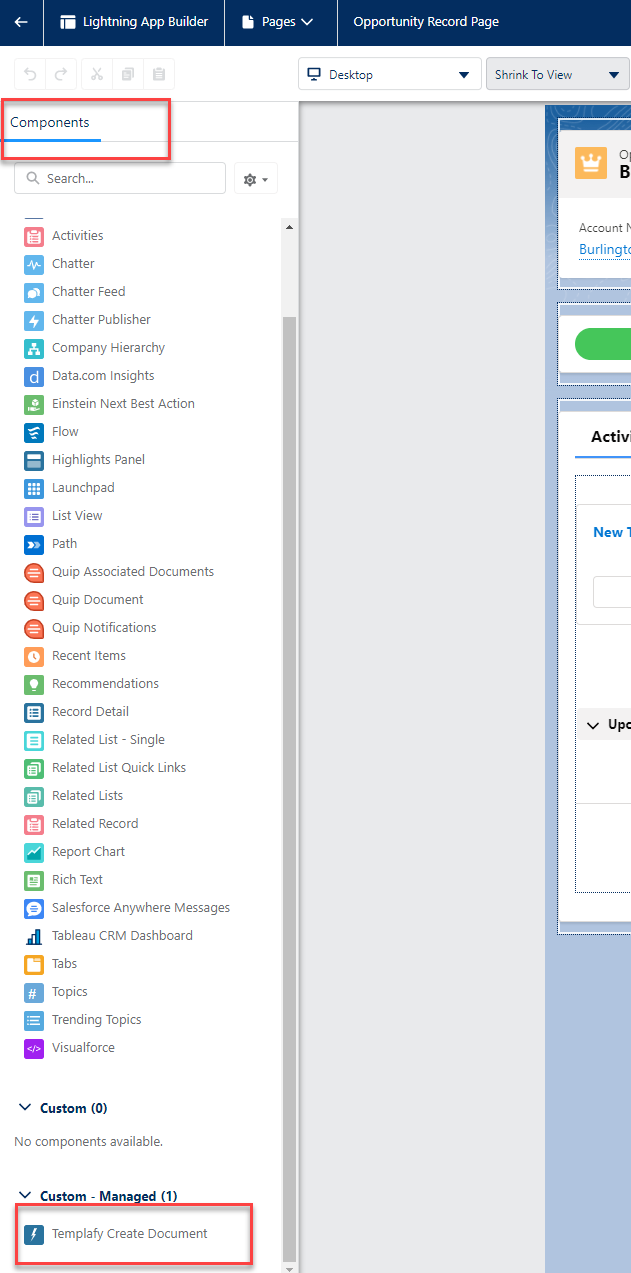
Task: Open the components gear settings menu
Action: click(256, 179)
